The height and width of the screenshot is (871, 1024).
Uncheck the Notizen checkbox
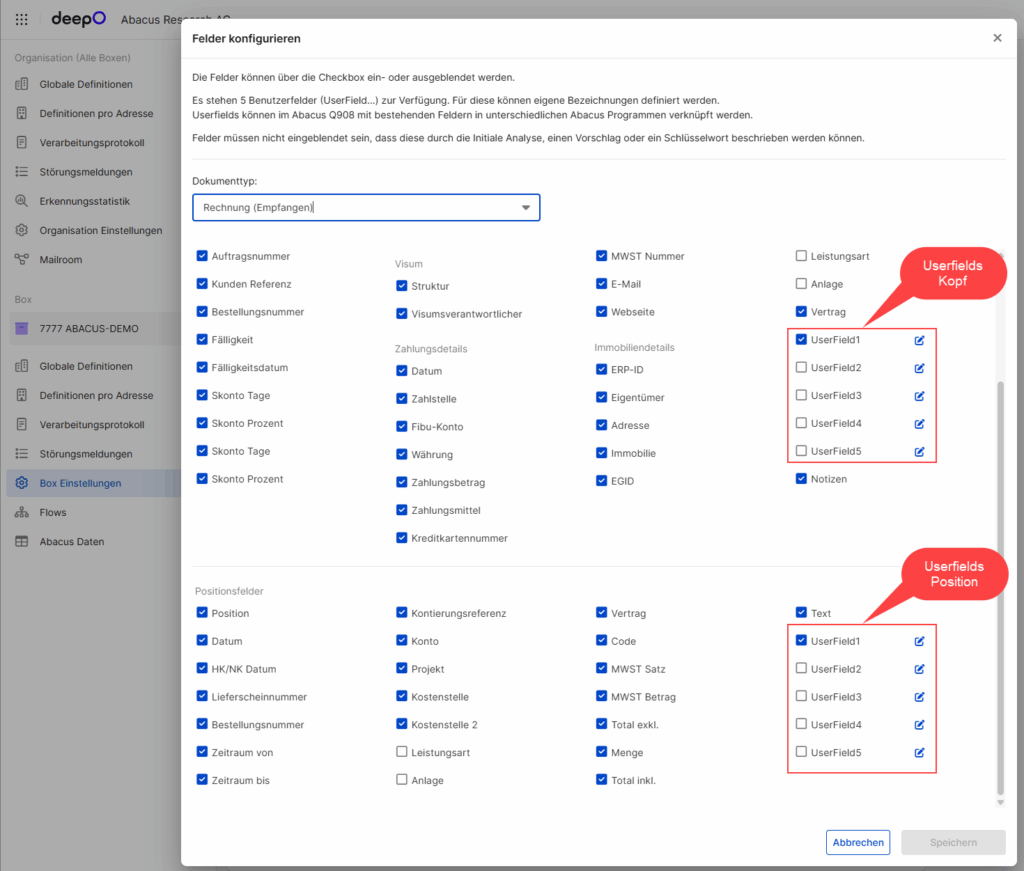point(801,478)
